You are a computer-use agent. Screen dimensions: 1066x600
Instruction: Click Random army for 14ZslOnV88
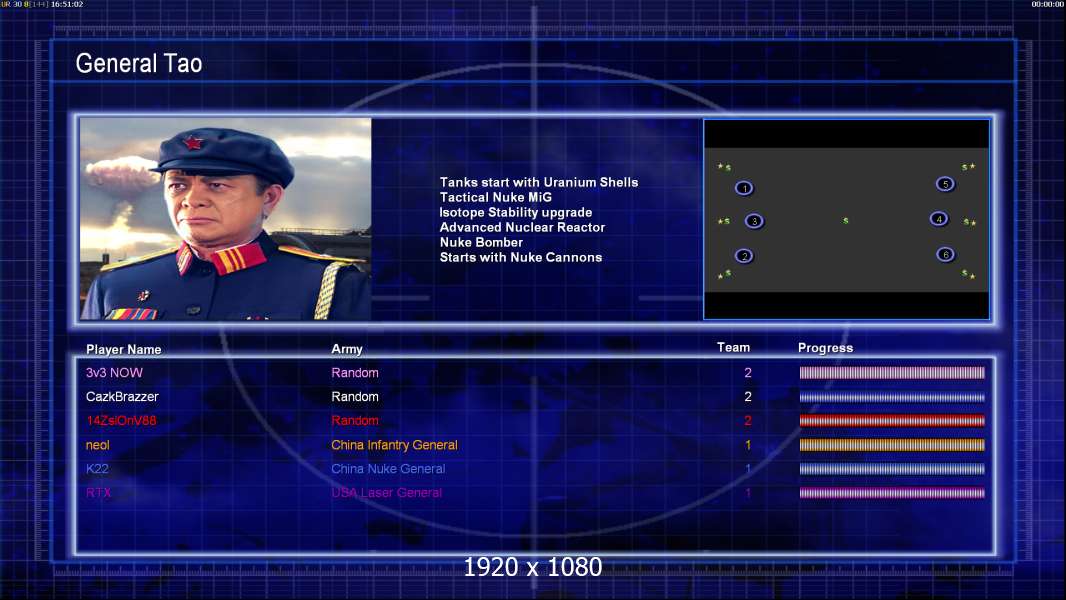(x=355, y=421)
